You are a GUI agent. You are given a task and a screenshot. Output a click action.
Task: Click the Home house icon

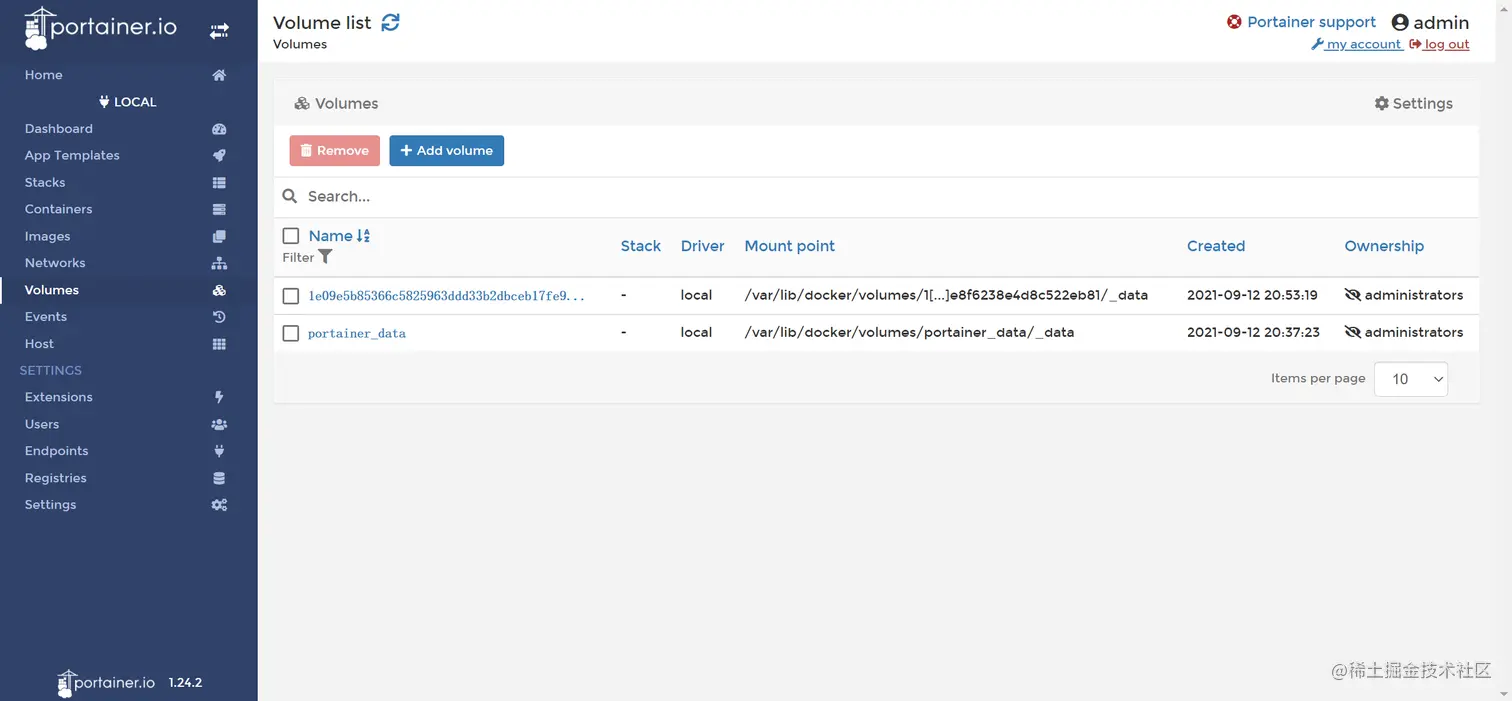point(219,75)
